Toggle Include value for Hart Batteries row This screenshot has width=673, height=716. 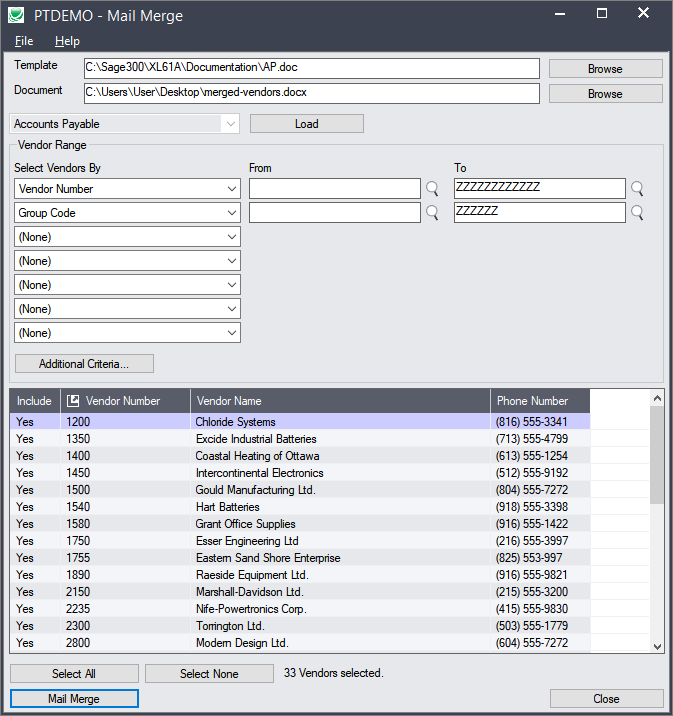25,507
